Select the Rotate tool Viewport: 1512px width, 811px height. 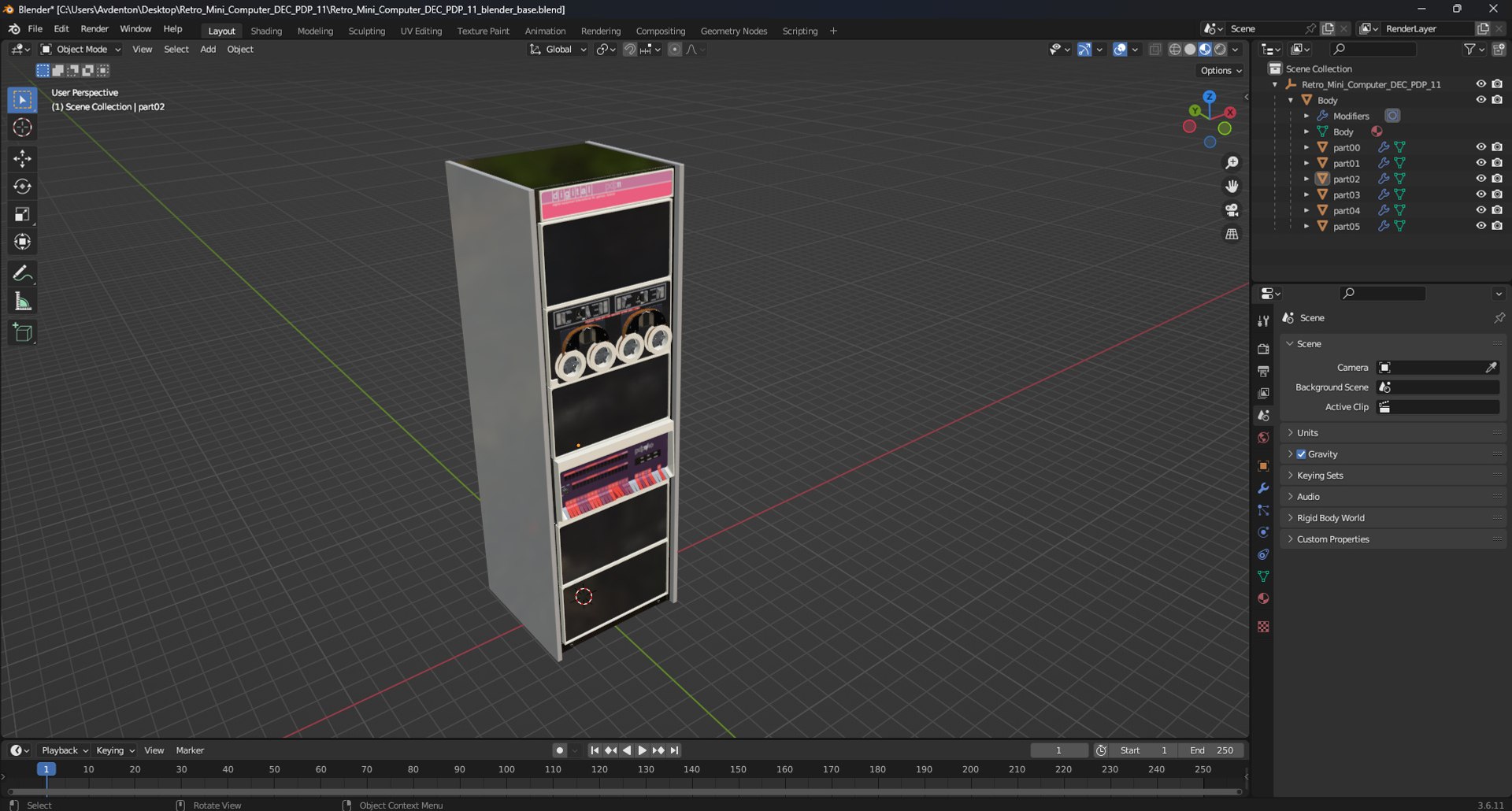click(22, 187)
